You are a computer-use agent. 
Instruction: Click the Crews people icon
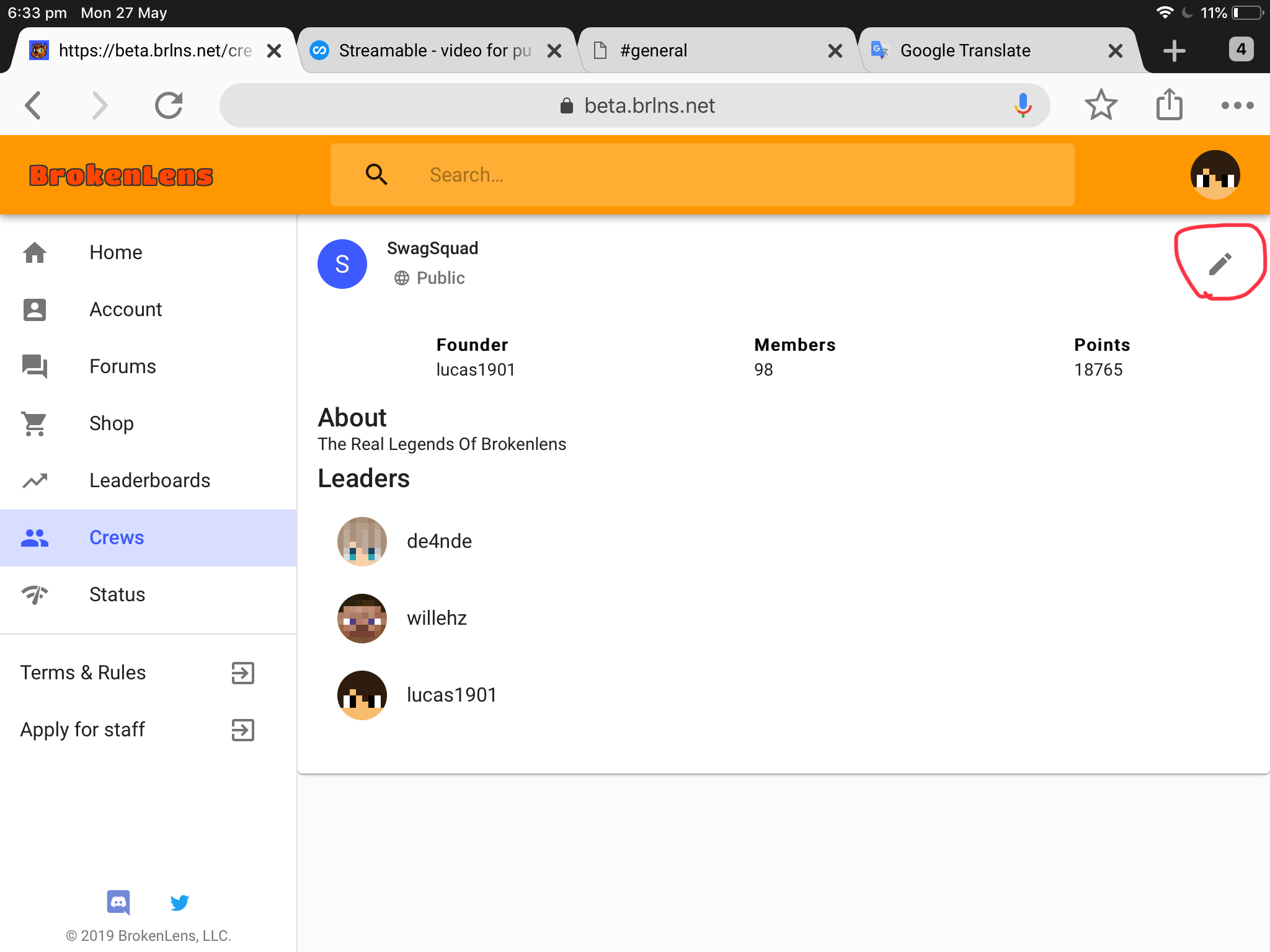point(35,537)
